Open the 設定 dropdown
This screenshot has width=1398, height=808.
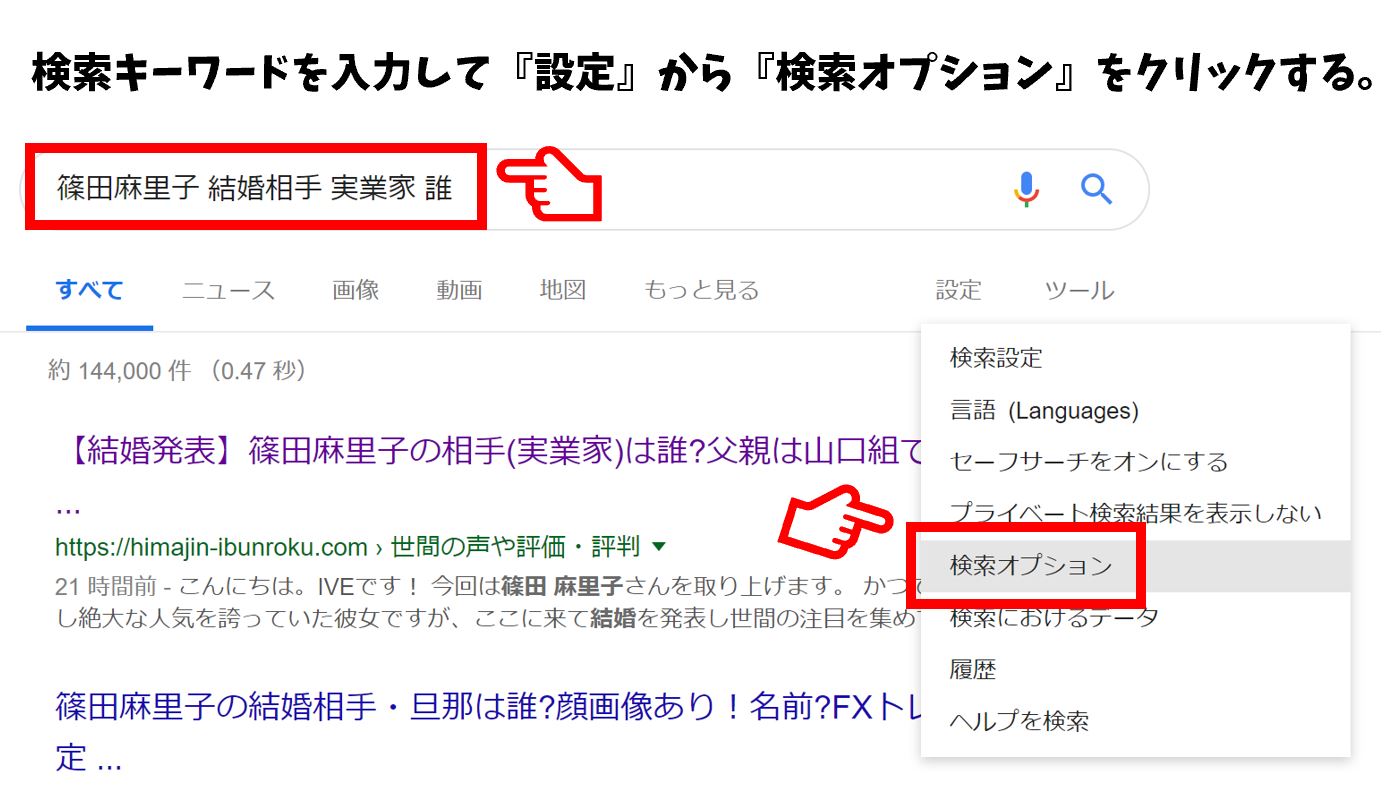click(x=958, y=291)
